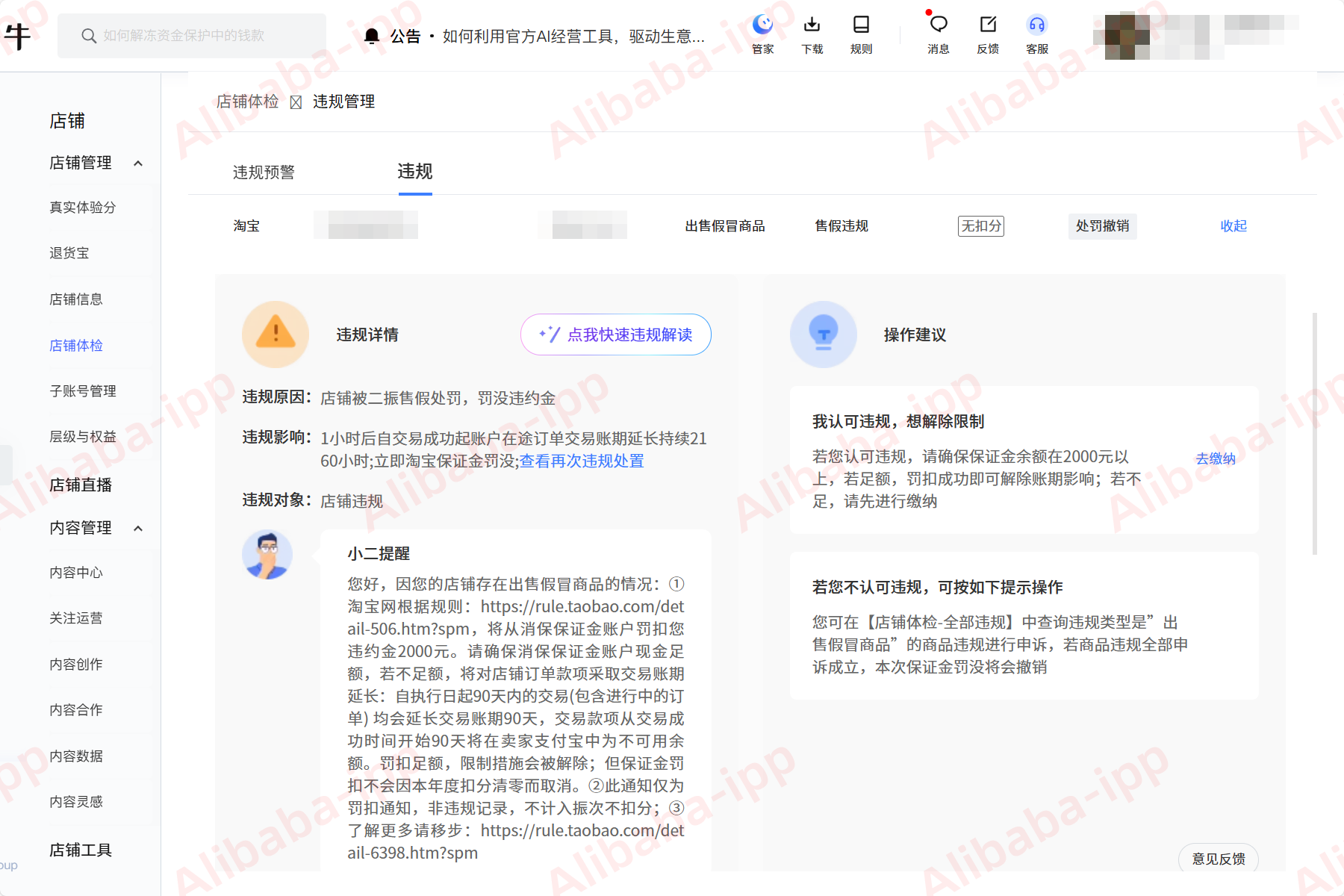Click the 意见反馈 button

(1219, 859)
